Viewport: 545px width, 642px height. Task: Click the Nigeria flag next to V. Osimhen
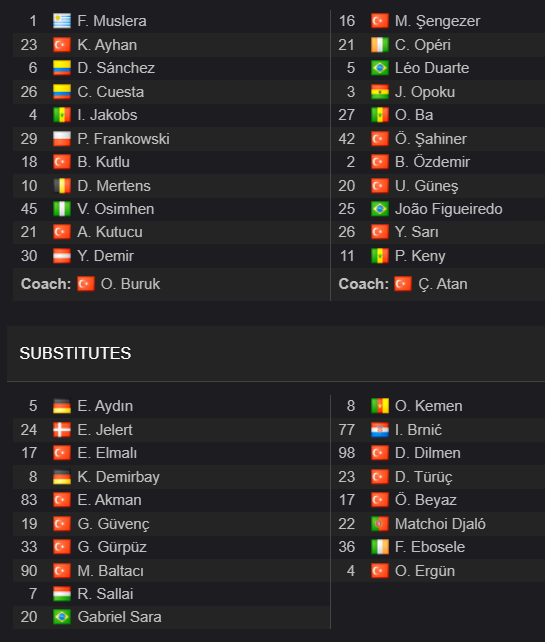(x=62, y=209)
